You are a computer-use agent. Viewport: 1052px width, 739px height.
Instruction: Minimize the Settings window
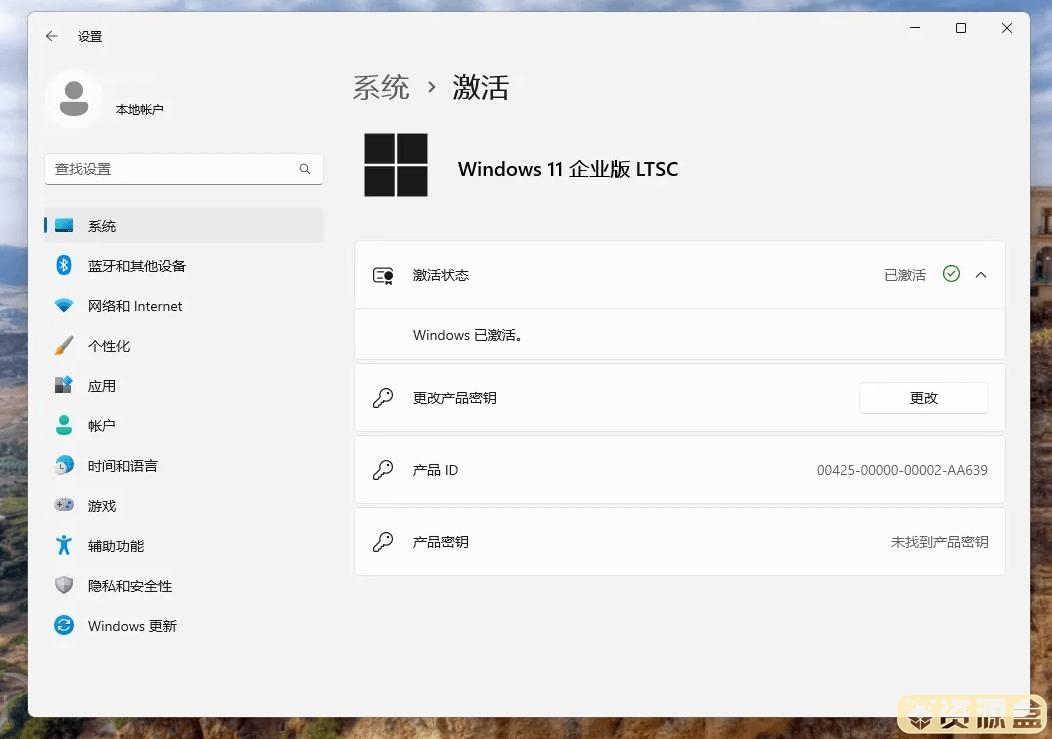tap(914, 28)
